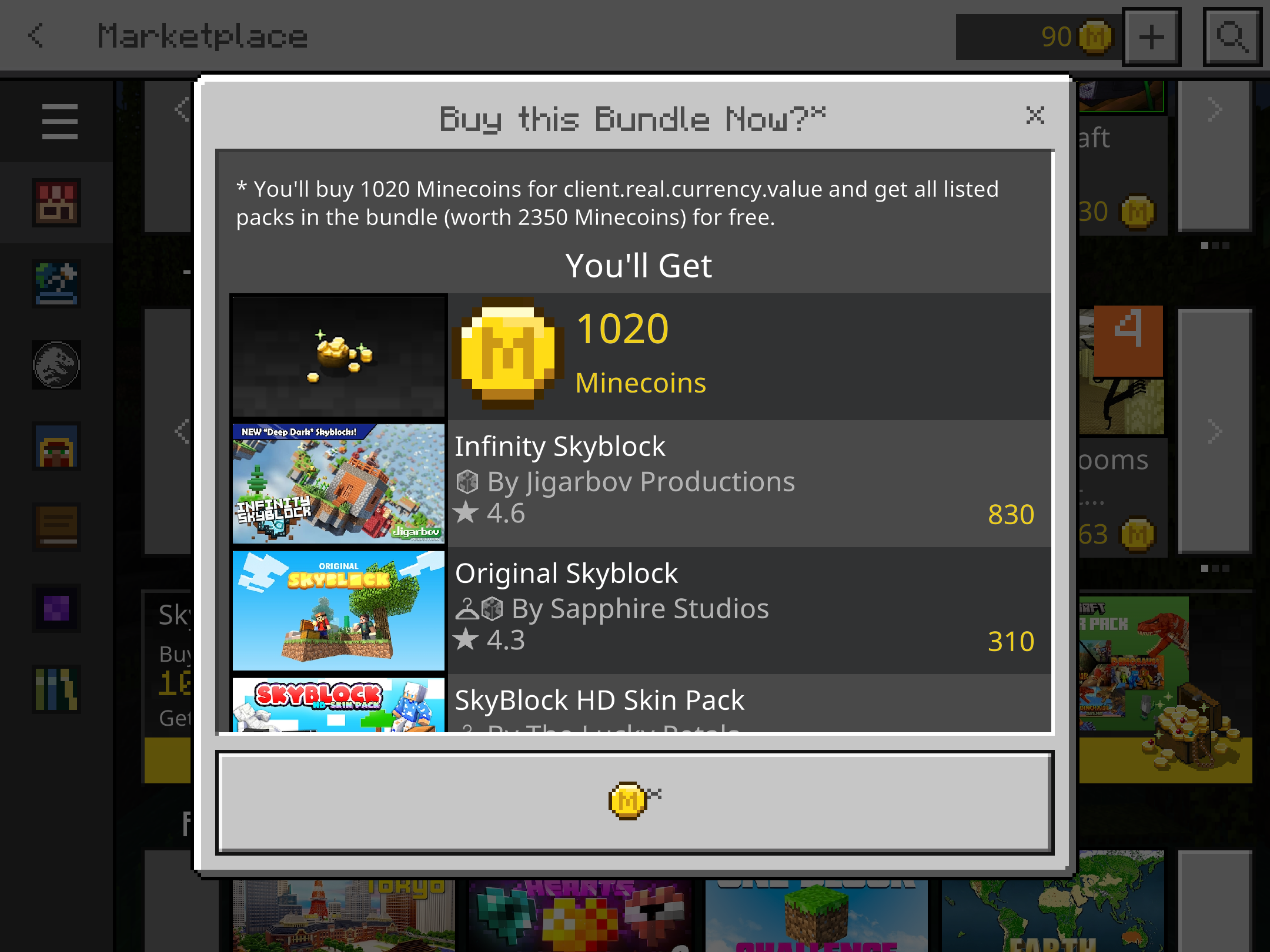Go back from the Marketplace
This screenshot has height=952, width=1270.
click(36, 36)
